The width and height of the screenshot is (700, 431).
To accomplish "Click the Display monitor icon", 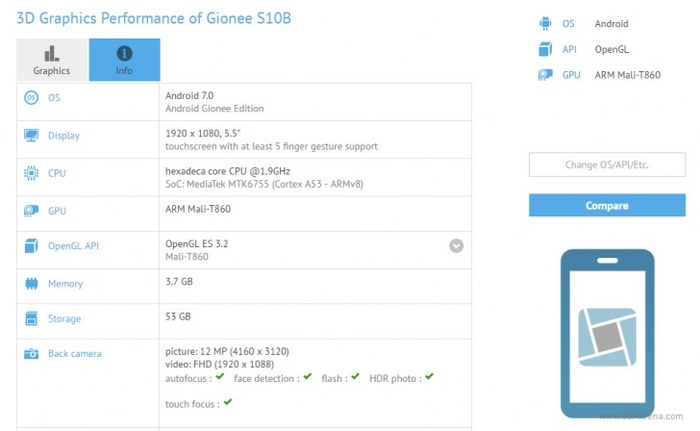I will (x=31, y=135).
